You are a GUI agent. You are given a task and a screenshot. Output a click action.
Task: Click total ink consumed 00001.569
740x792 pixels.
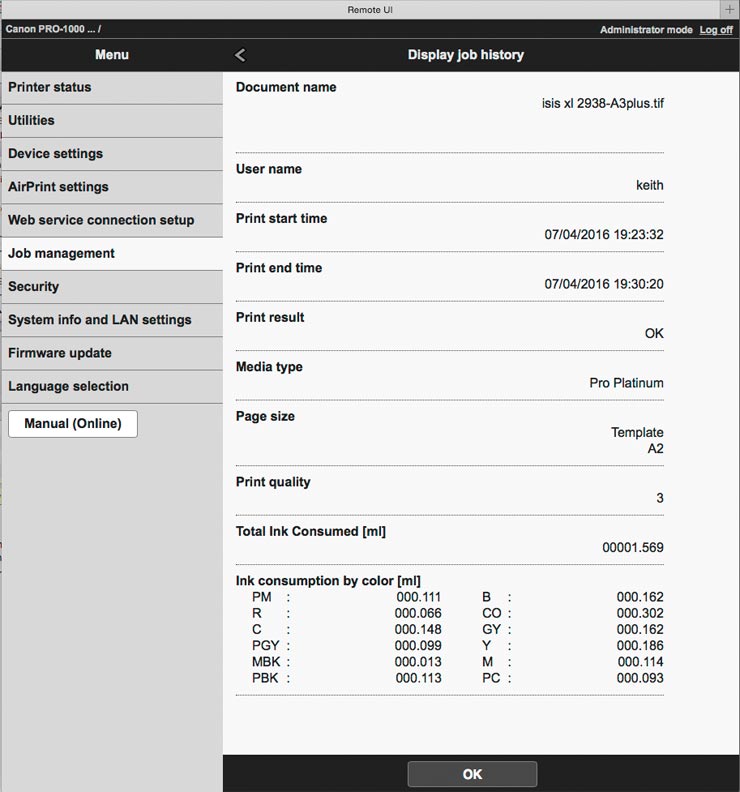633,548
